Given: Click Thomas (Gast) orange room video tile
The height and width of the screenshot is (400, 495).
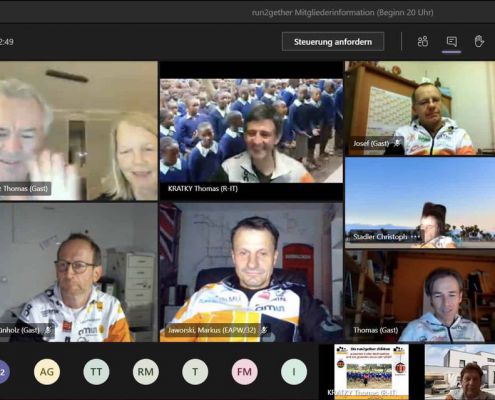Looking at the screenshot, I should click(x=420, y=296).
